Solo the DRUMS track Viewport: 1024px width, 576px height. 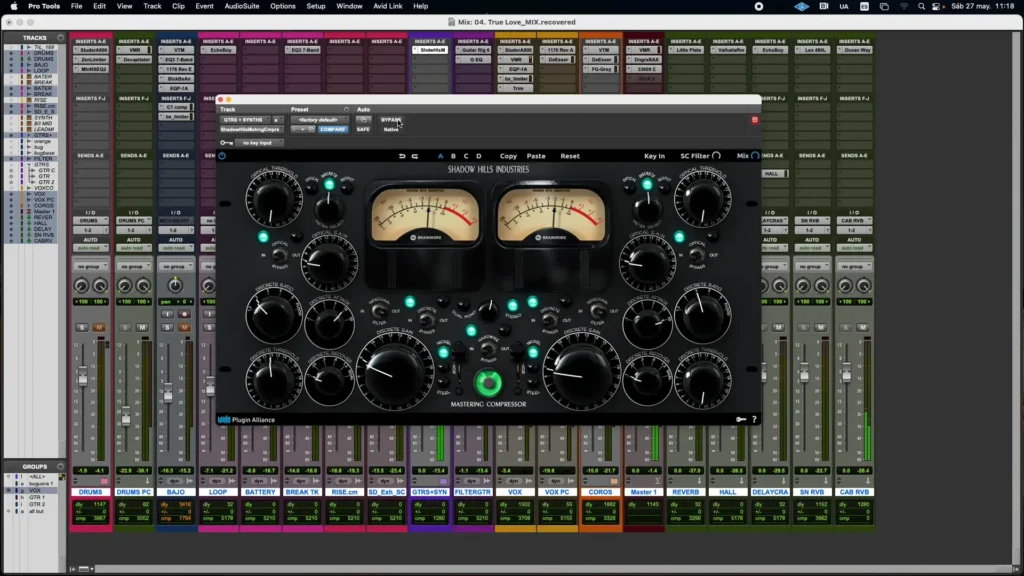(82, 327)
